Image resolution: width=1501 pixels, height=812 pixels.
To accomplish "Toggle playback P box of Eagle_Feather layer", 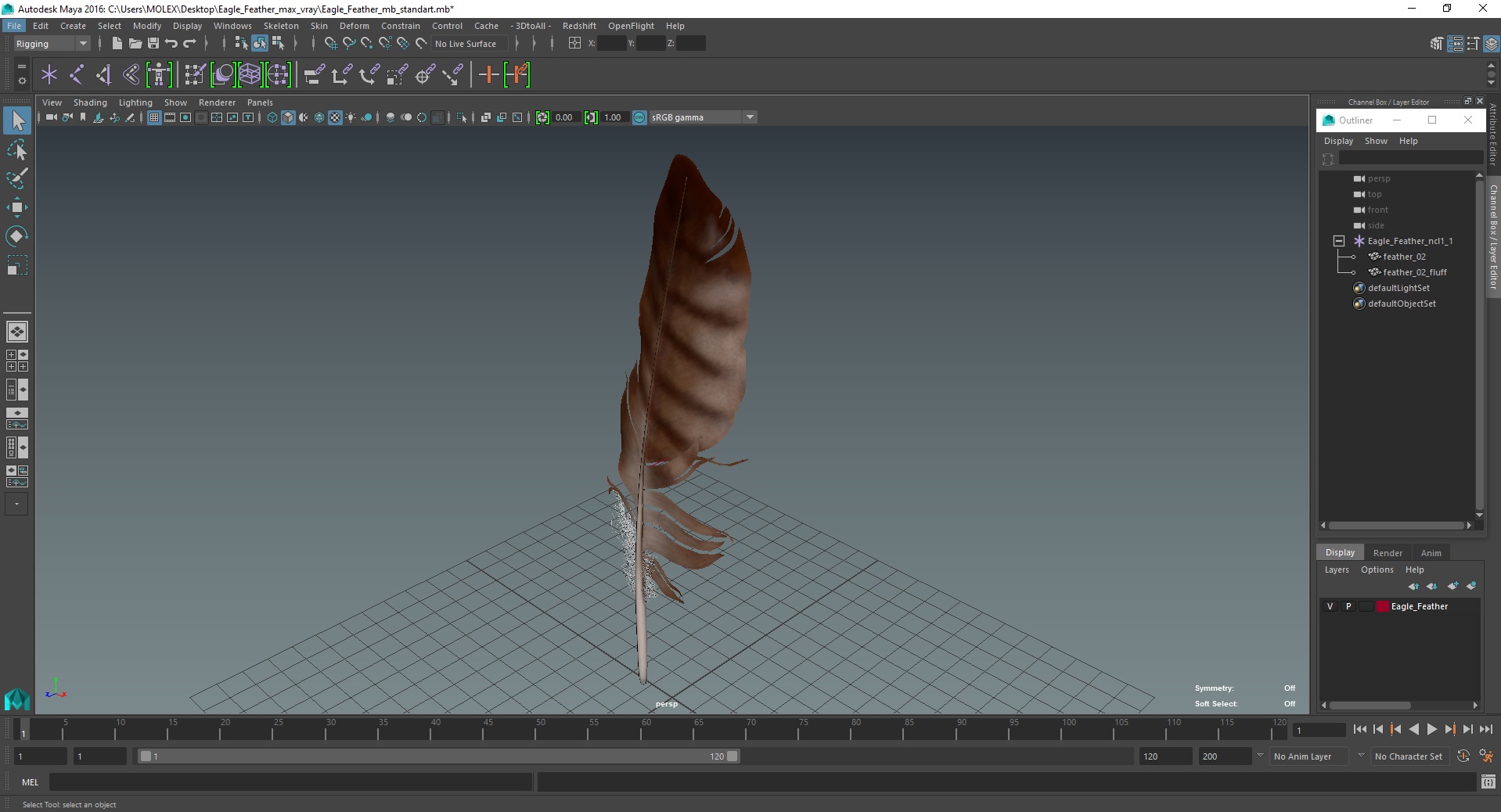I will point(1348,606).
